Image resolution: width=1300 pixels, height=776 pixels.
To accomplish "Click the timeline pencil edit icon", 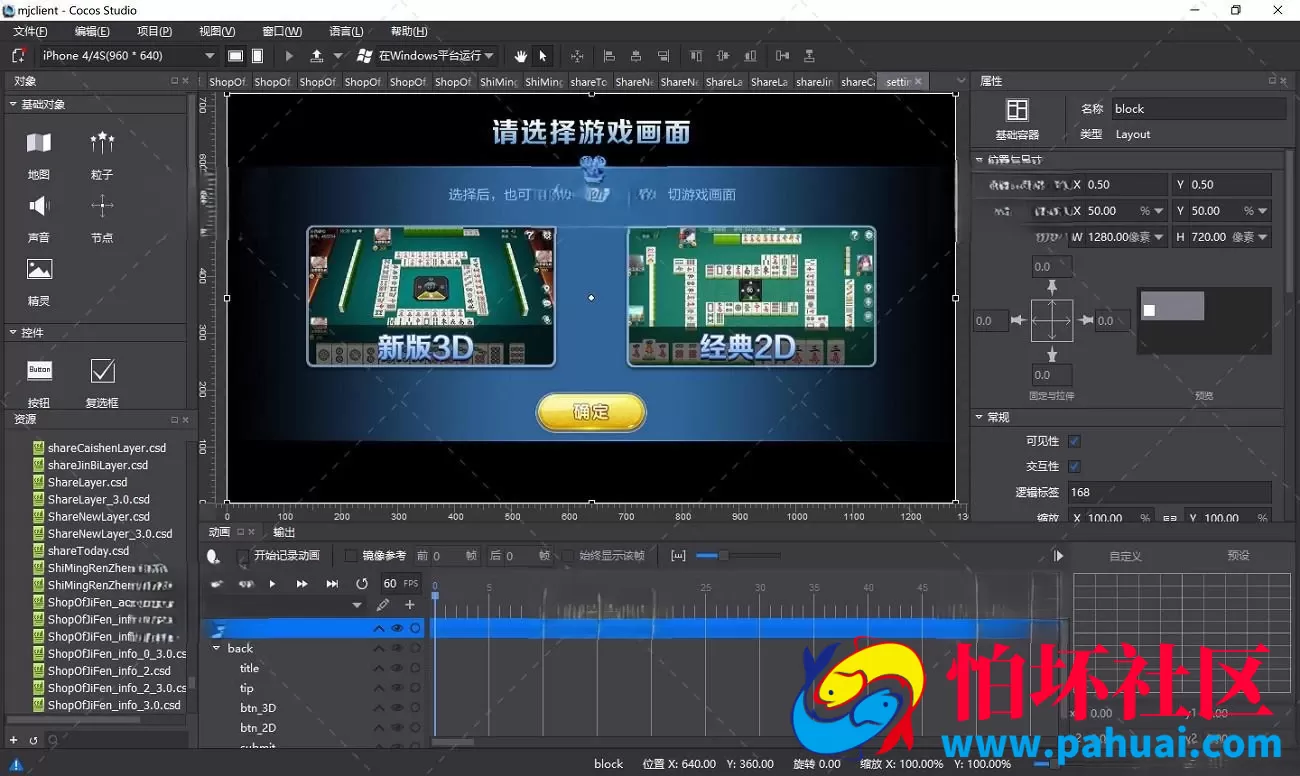I will click(x=383, y=605).
